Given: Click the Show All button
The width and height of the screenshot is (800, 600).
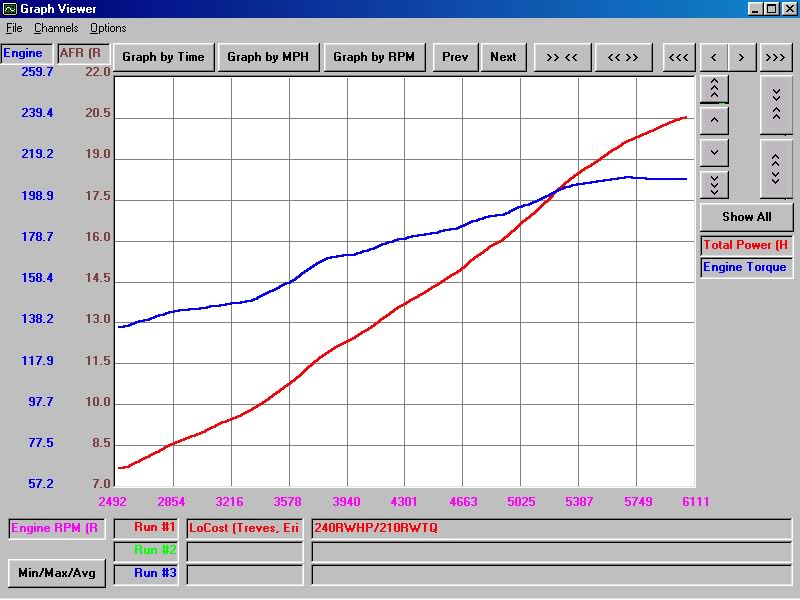Looking at the screenshot, I should click(746, 217).
